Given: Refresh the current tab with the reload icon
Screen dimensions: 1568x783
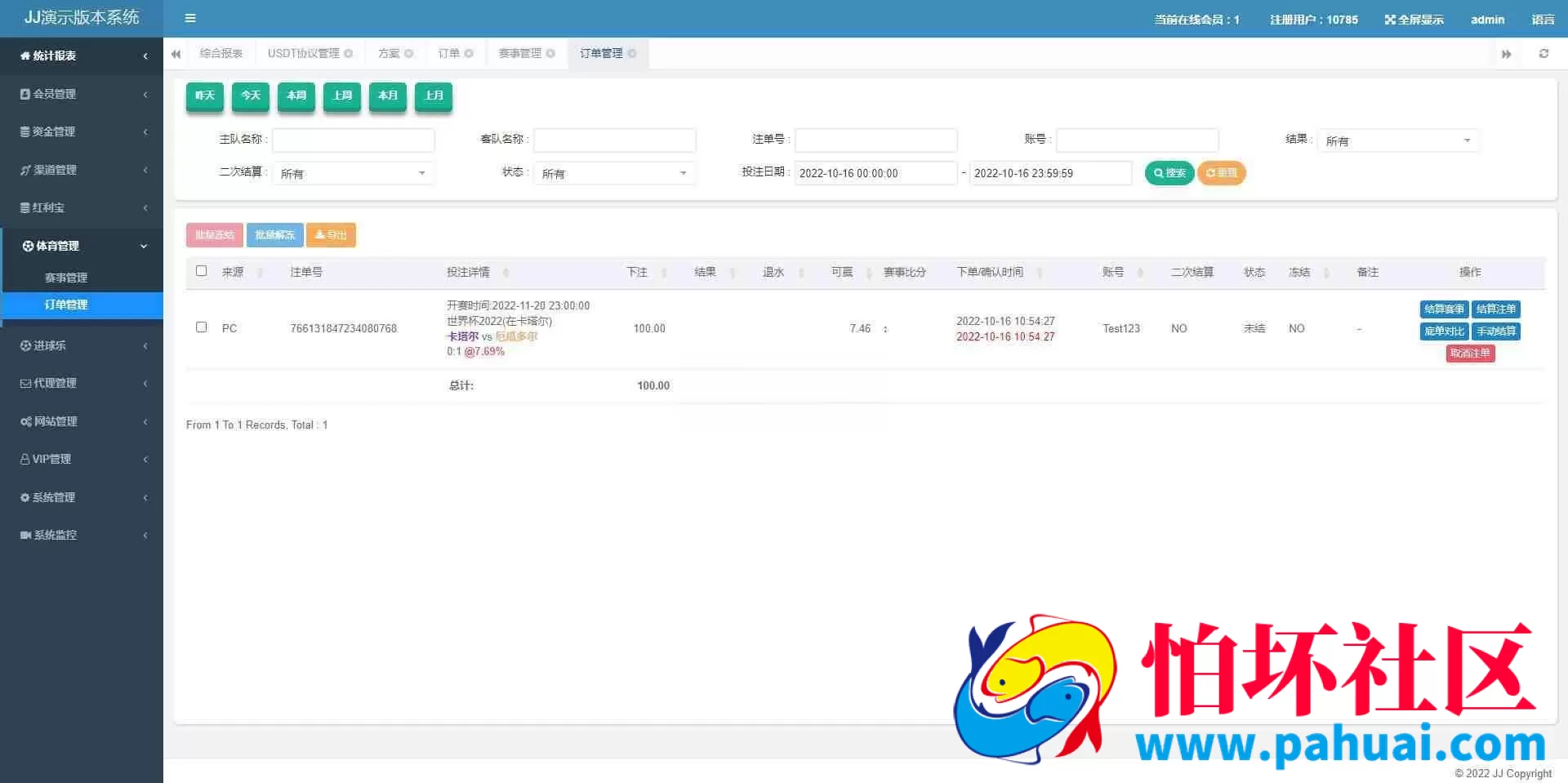Looking at the screenshot, I should [x=1543, y=54].
